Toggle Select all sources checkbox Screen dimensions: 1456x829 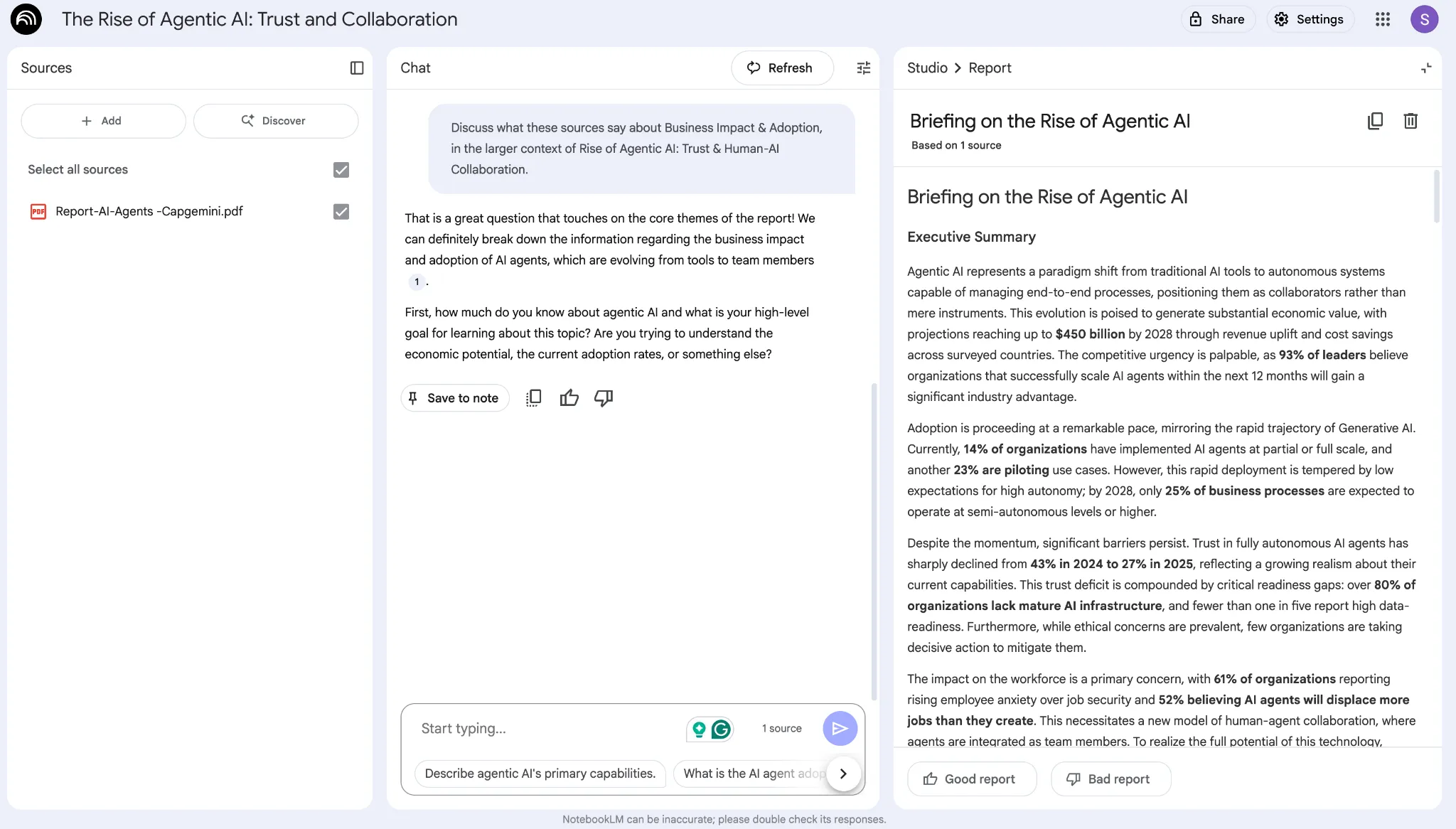pos(341,169)
